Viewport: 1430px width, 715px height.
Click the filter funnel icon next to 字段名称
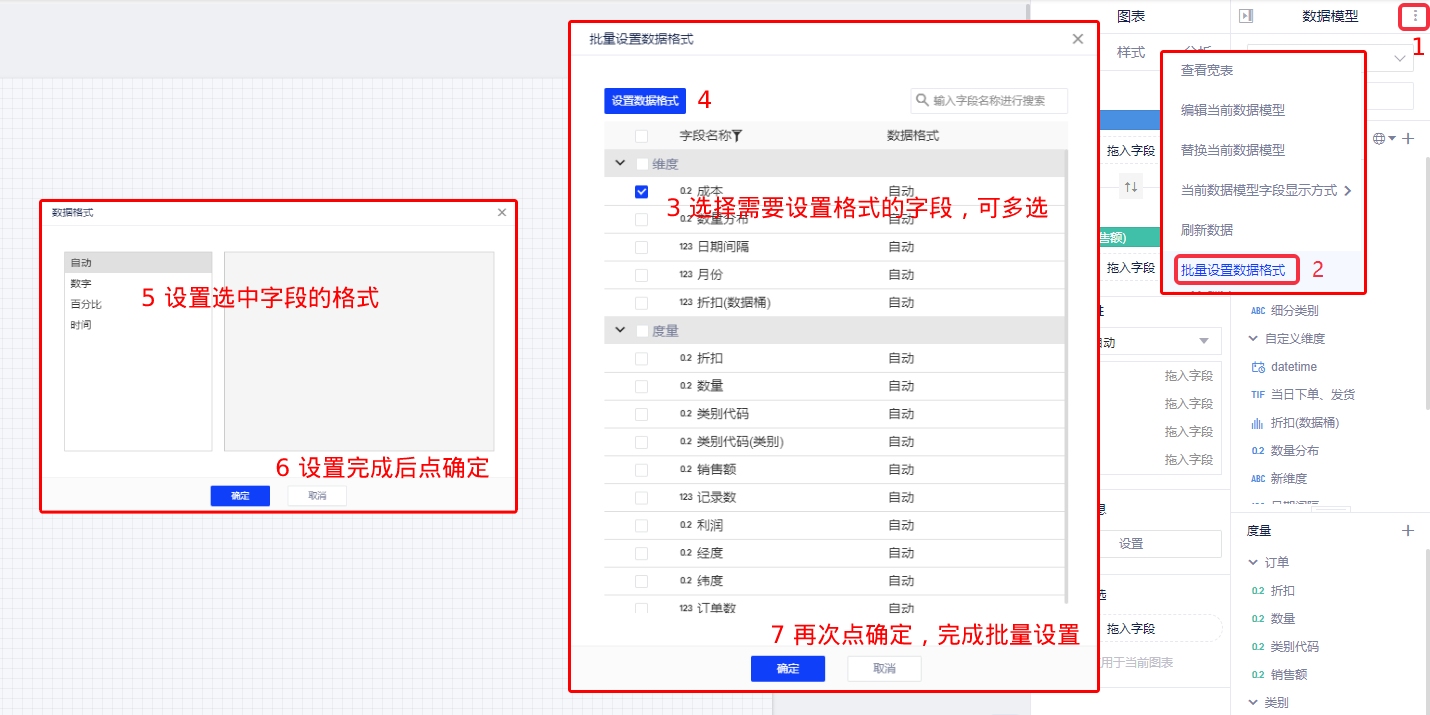click(737, 137)
